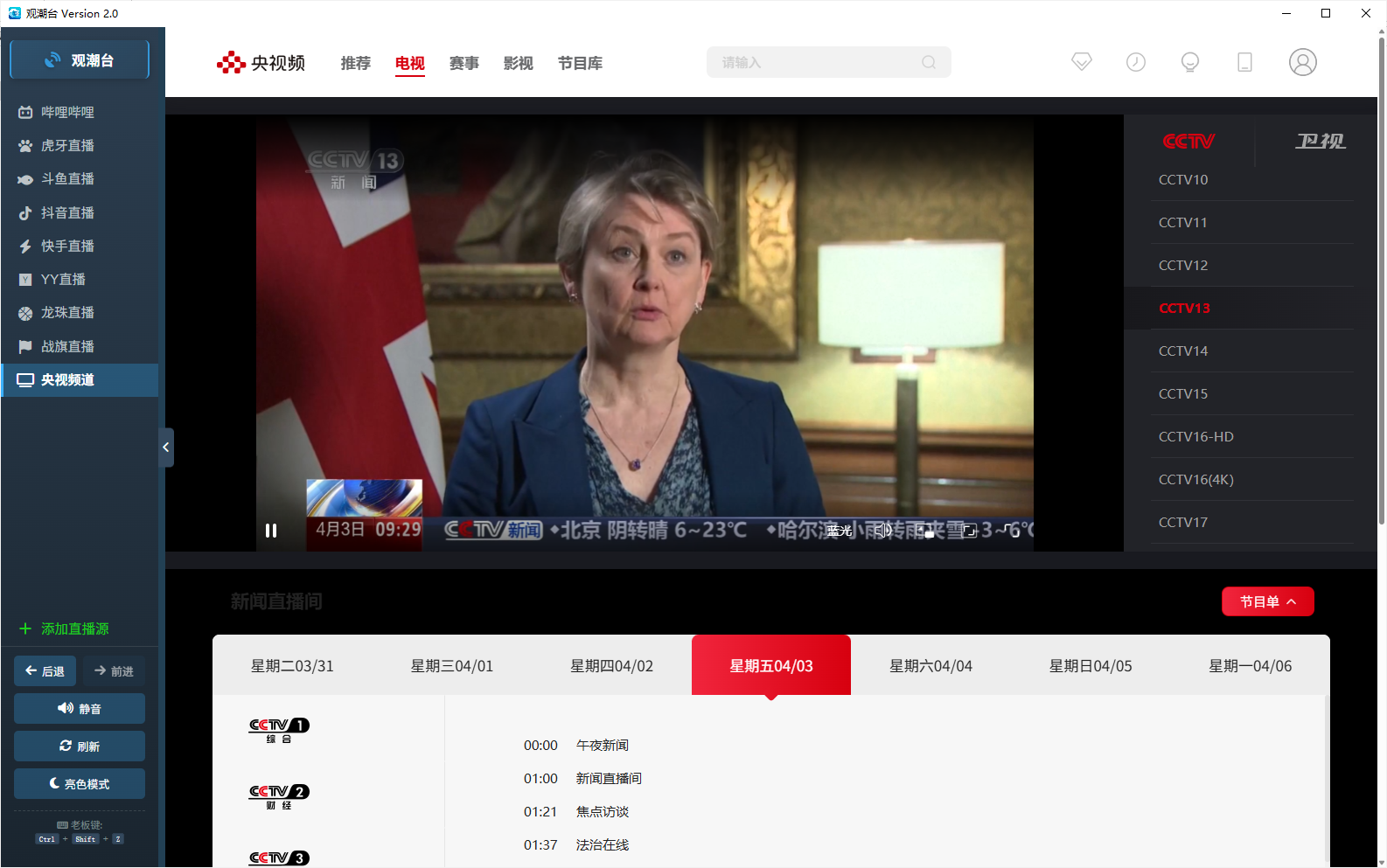Click the 添加直播源 link

coord(74,628)
